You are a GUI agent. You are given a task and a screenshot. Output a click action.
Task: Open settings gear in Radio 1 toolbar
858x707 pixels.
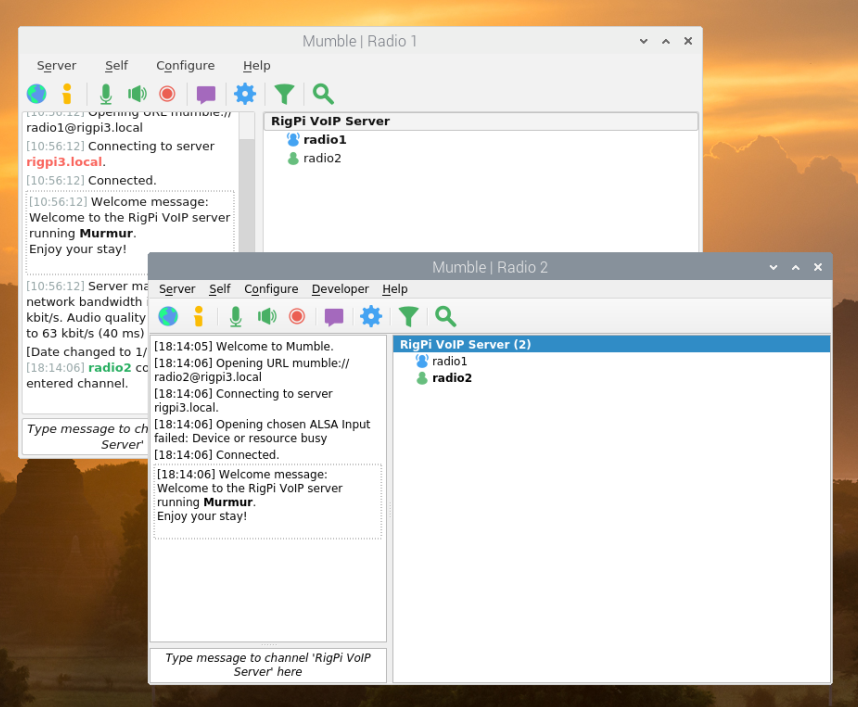coord(245,94)
